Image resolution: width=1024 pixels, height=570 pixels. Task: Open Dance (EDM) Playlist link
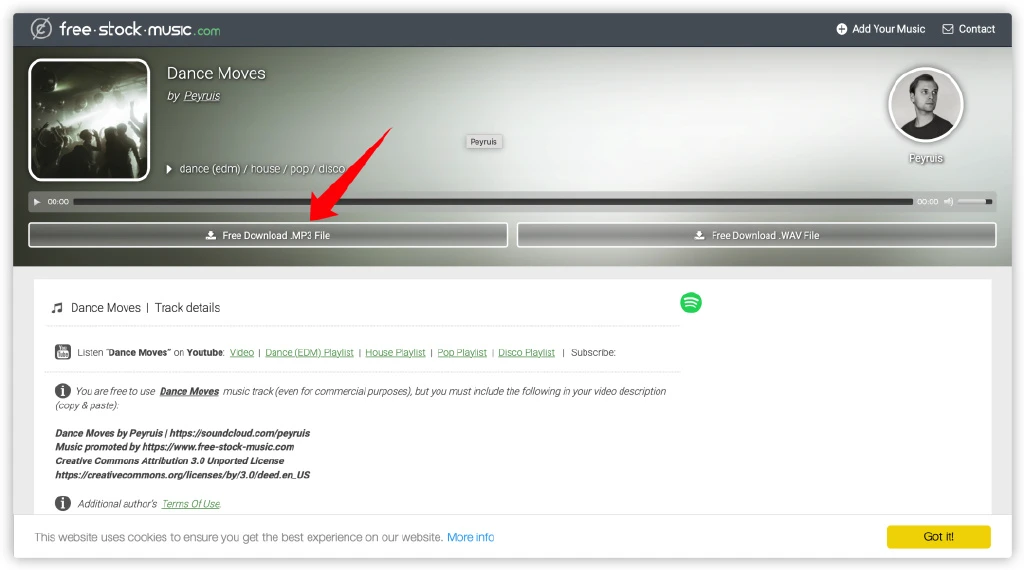point(309,353)
